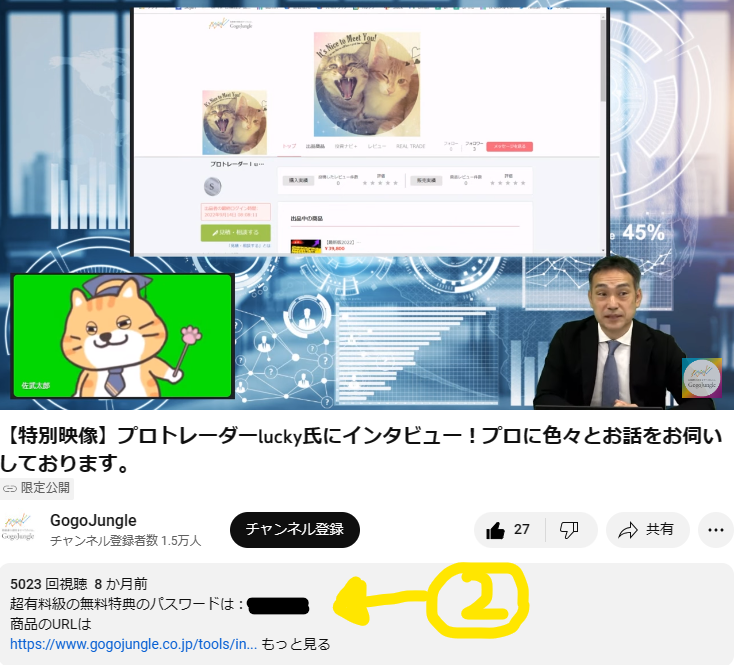Select the 出品商品 tab in the video page
The width and height of the screenshot is (737, 665).
pos(315,146)
